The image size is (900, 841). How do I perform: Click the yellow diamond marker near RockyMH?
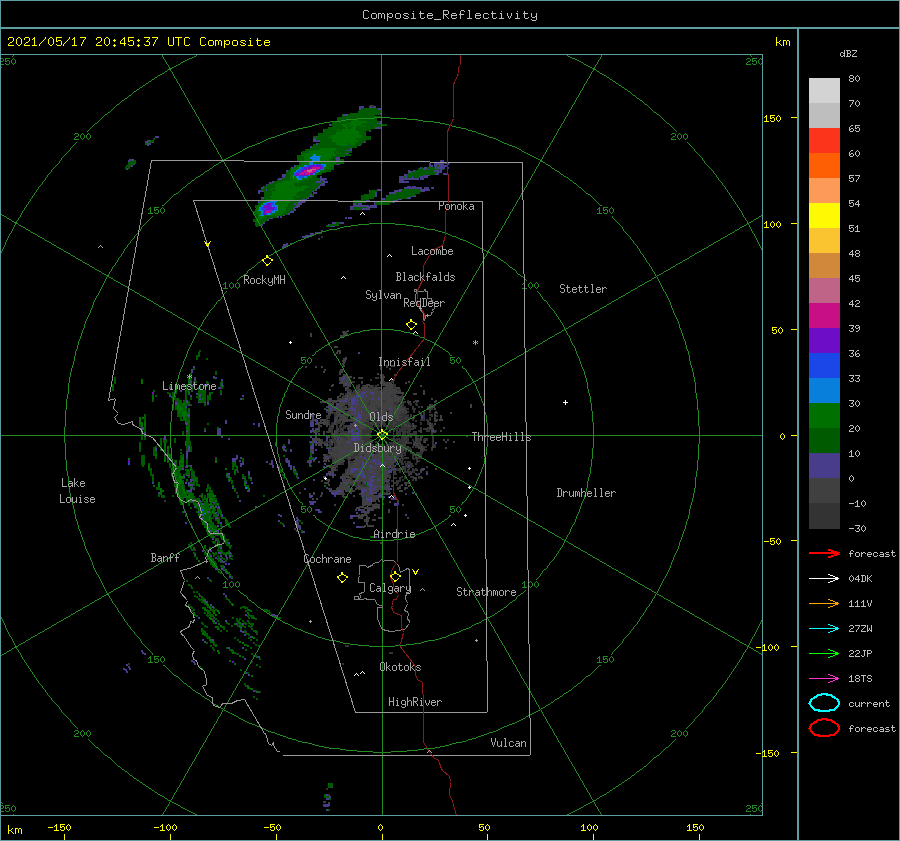click(x=267, y=261)
